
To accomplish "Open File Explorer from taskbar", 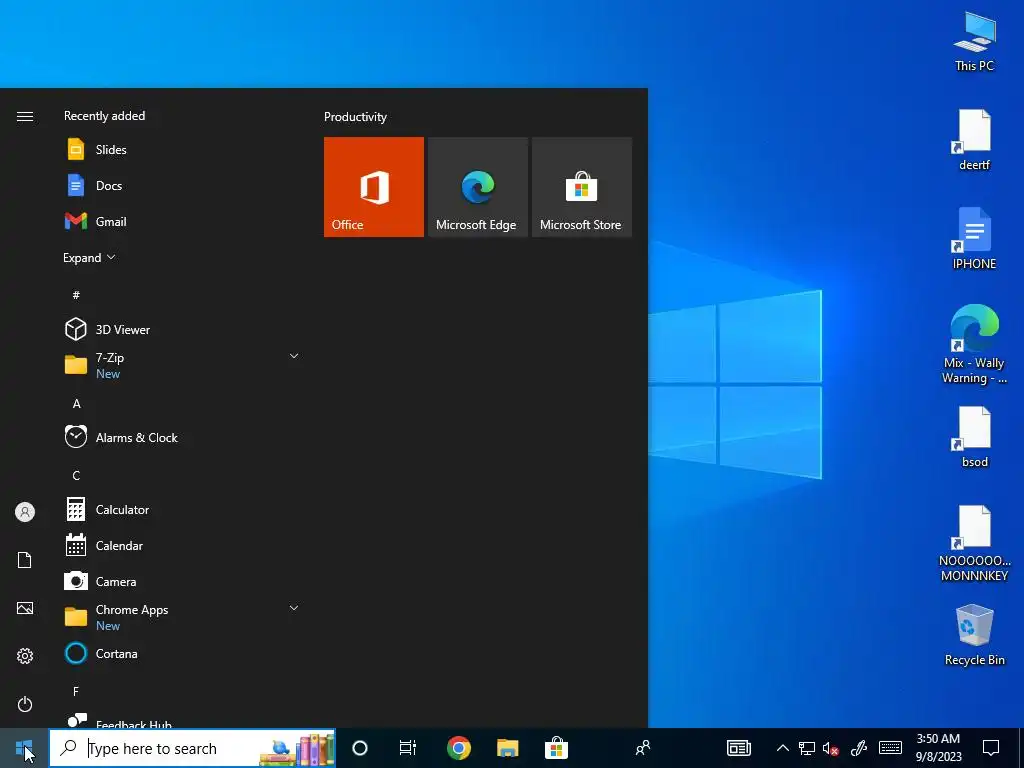I will click(x=507, y=748).
